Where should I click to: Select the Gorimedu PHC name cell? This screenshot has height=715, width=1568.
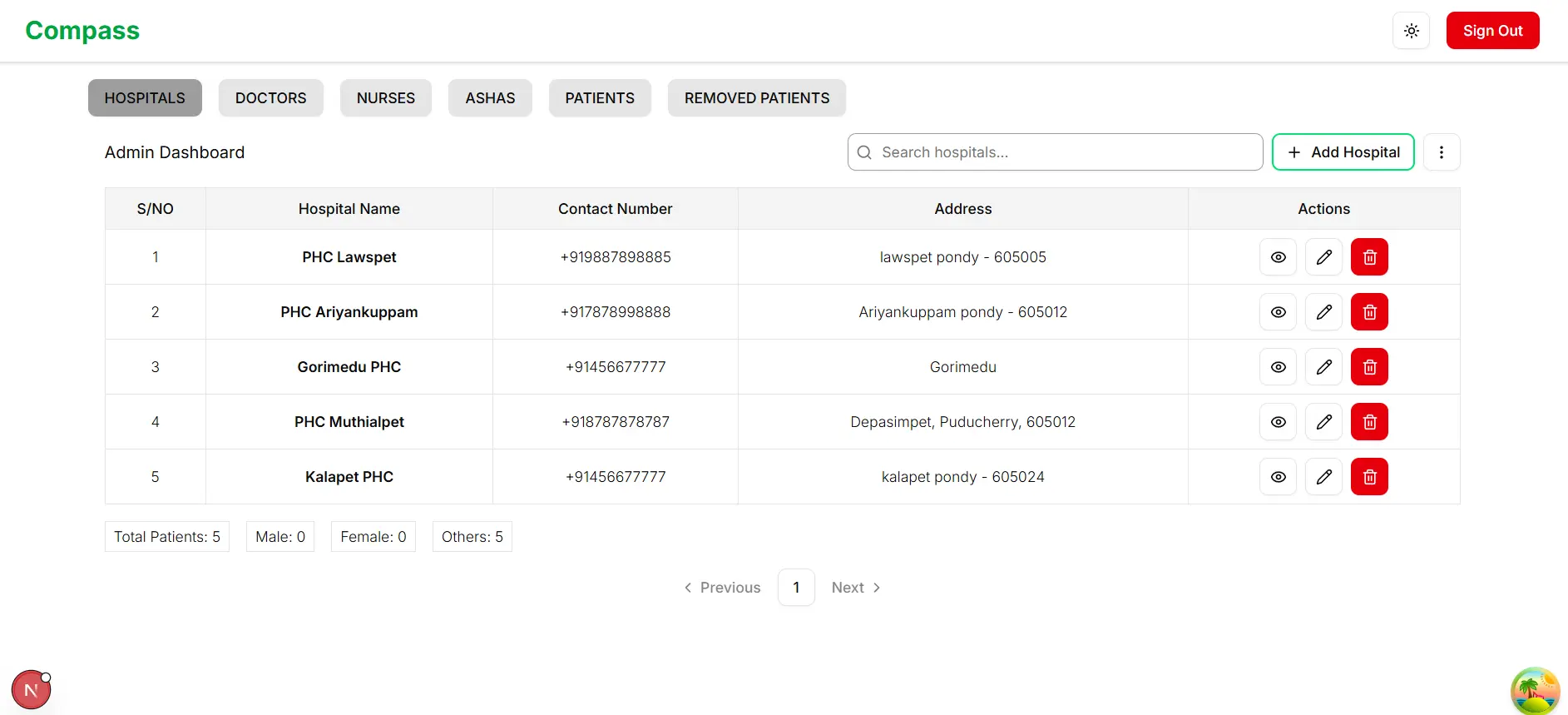coord(349,367)
